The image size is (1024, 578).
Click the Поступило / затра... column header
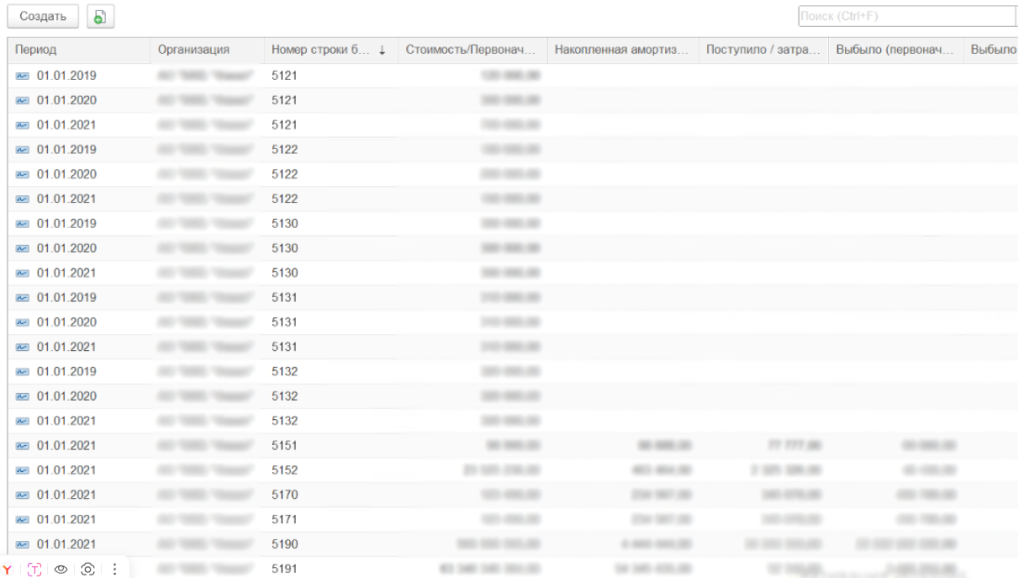762,50
